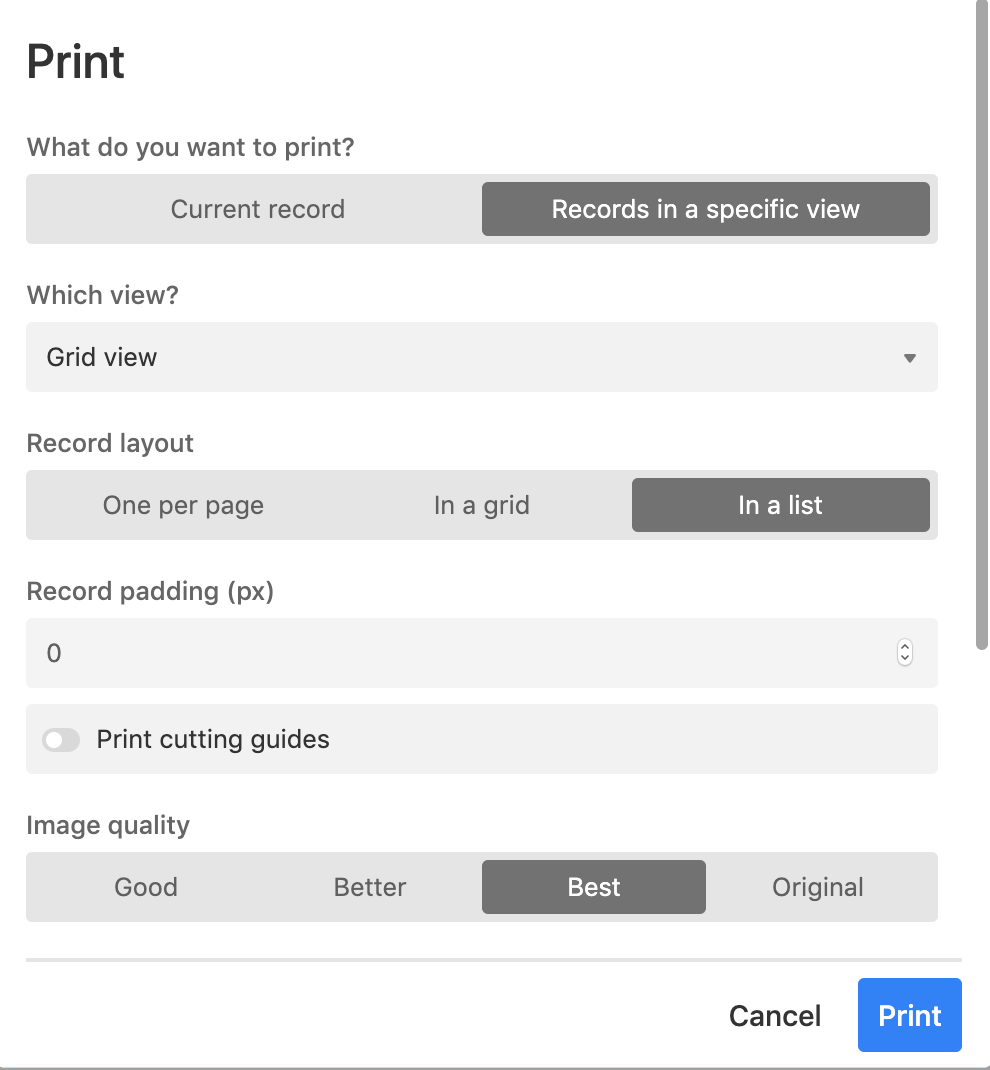990x1070 pixels.
Task: Select the Current record option
Action: (x=257, y=209)
